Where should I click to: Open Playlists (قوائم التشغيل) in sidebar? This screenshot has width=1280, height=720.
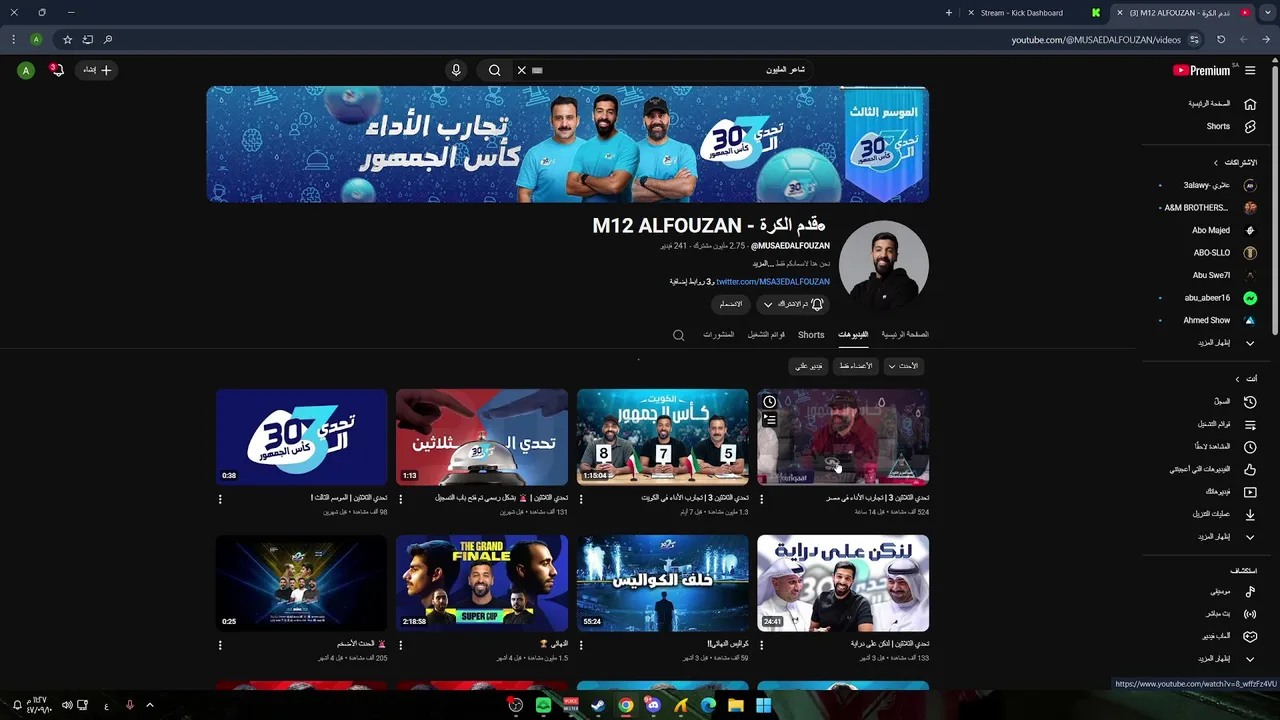pos(1227,424)
